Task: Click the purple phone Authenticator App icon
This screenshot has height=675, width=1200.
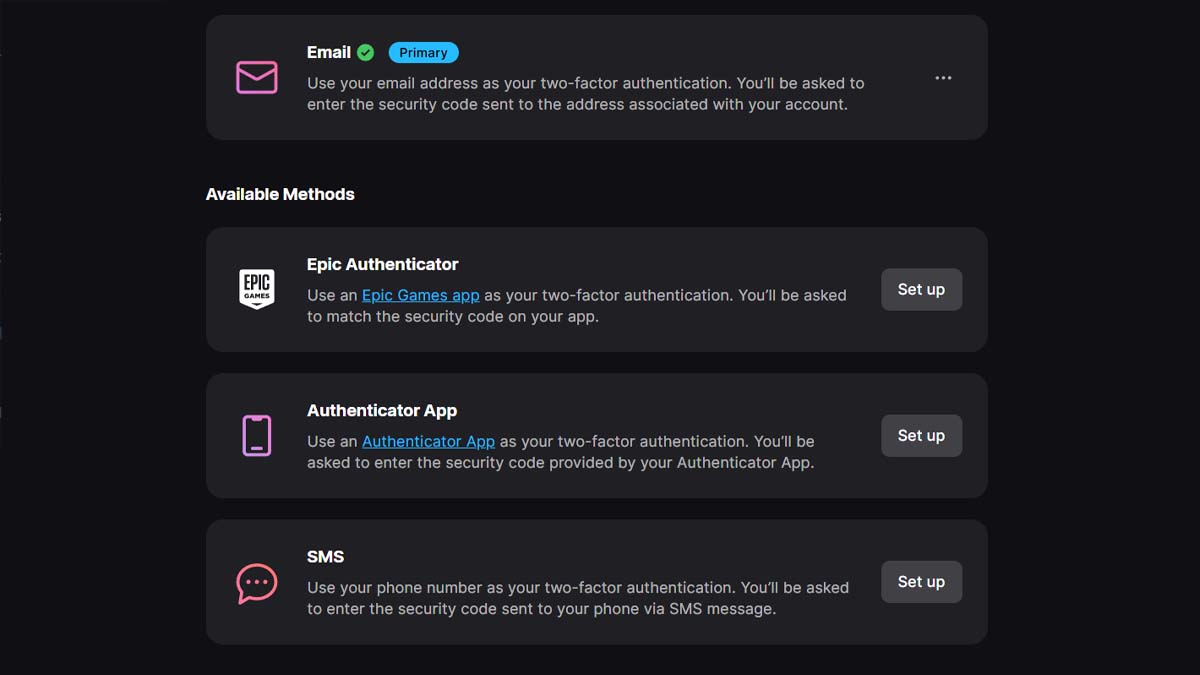Action: 257,435
